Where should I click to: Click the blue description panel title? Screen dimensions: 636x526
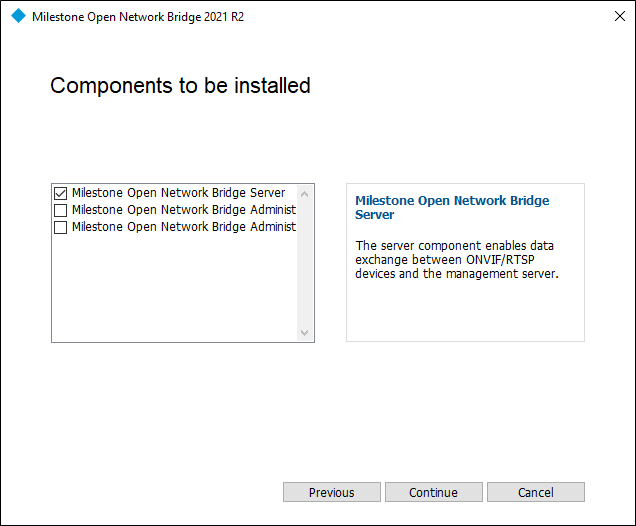452,207
